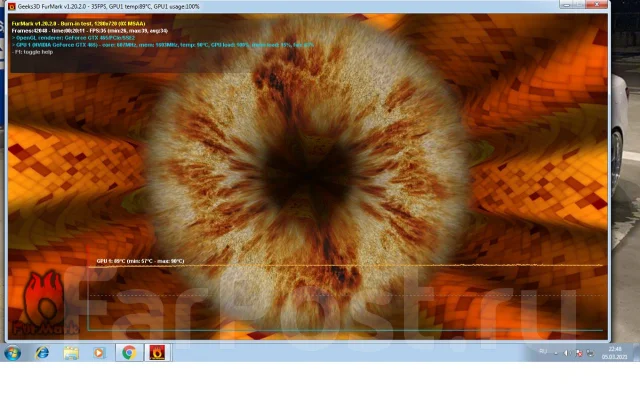The image size is (640, 414).
Task: Open the Windows Start menu orb
Action: click(12, 353)
